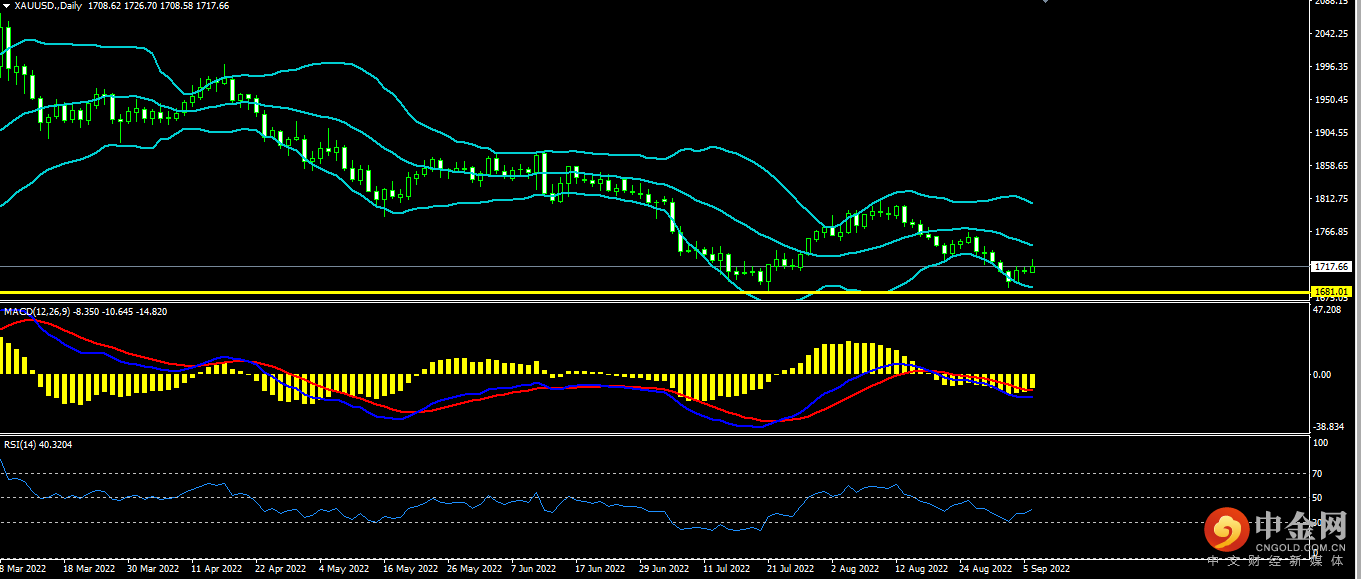Select the yellow horizontal support line
The image size is (1361, 579).
point(600,292)
